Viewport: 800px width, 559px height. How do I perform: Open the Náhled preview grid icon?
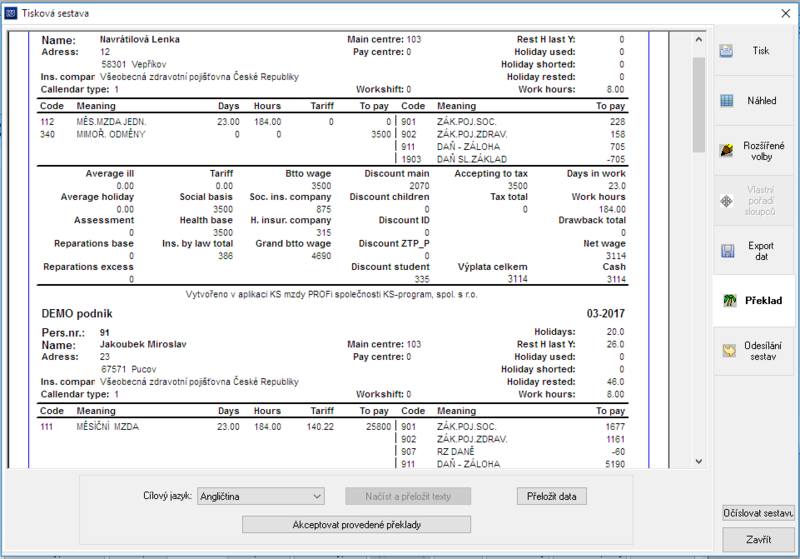(x=726, y=100)
